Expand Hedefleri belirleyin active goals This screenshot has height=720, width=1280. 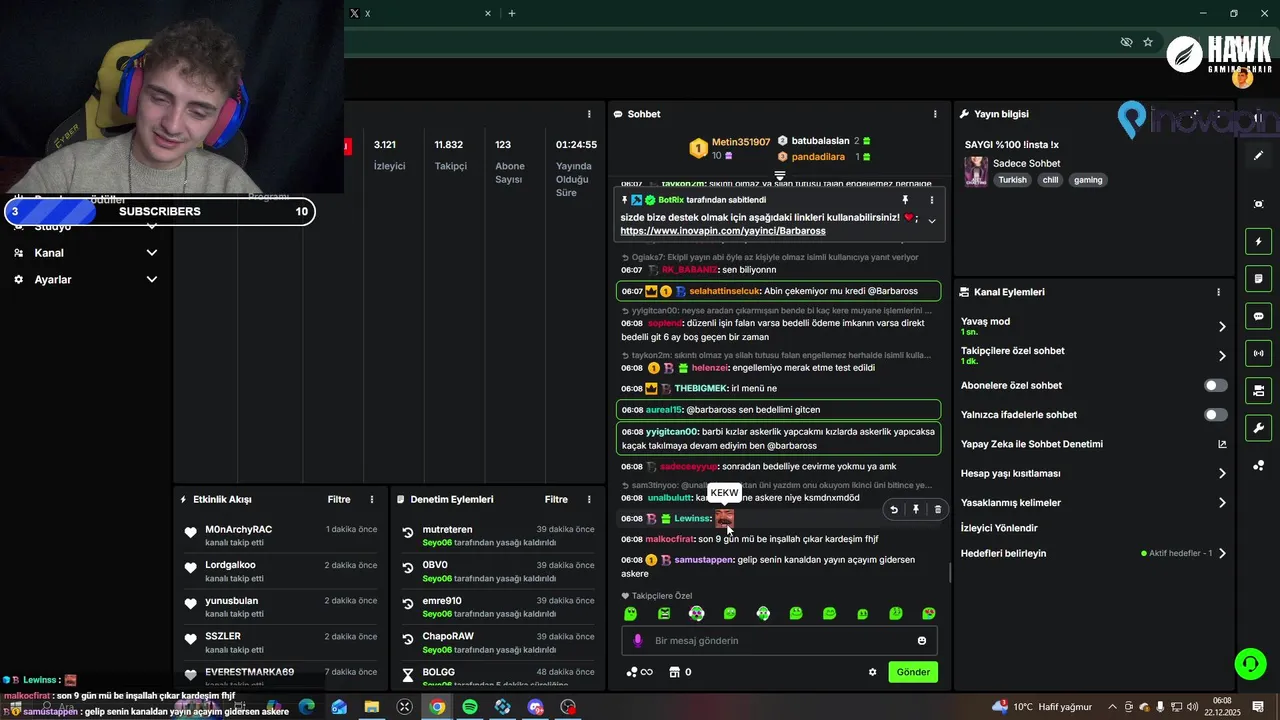[1222, 553]
